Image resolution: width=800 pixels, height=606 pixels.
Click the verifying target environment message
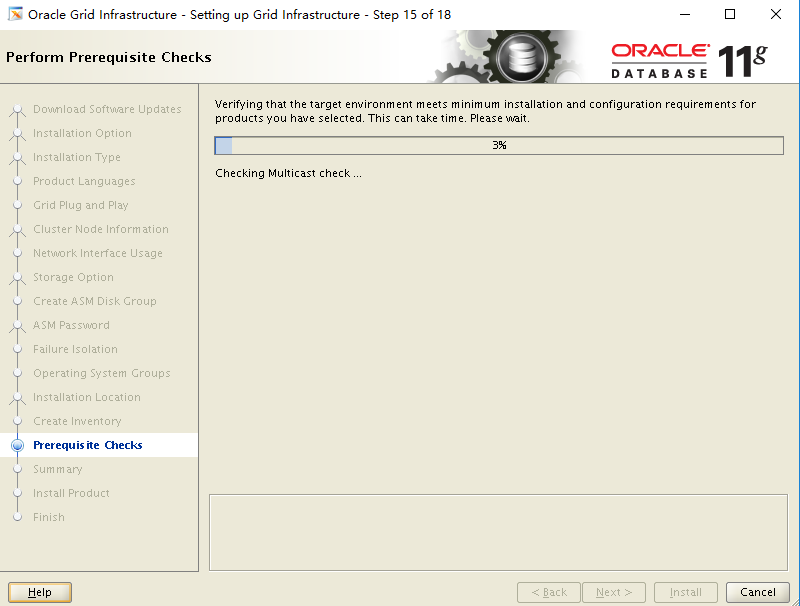click(x=485, y=111)
